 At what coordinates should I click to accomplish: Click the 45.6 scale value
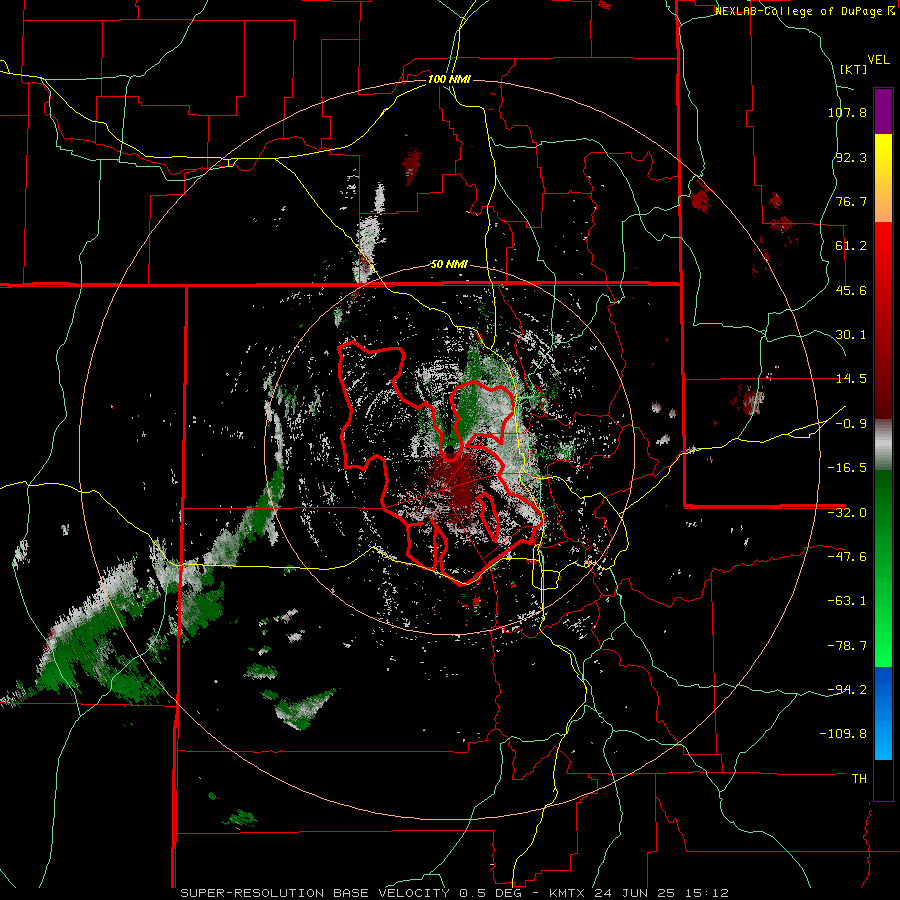851,290
